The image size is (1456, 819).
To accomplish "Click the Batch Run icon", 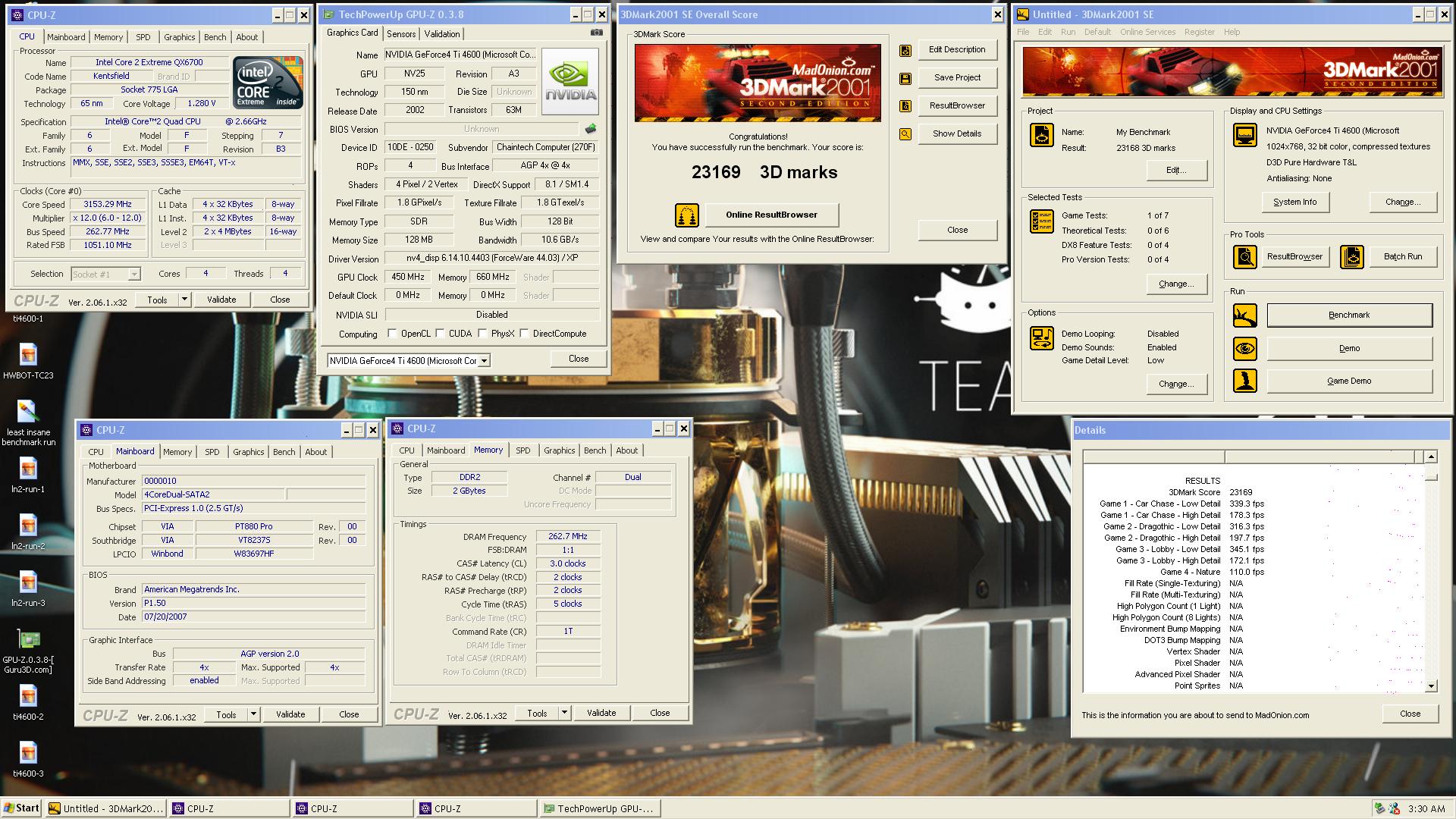I will click(1351, 257).
